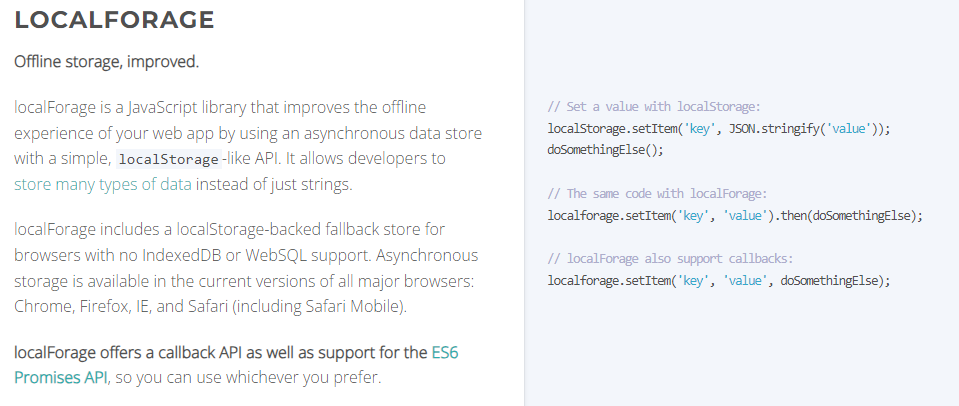Click the inline localStorage code snippet
This screenshot has height=406, width=959.
pos(169,159)
